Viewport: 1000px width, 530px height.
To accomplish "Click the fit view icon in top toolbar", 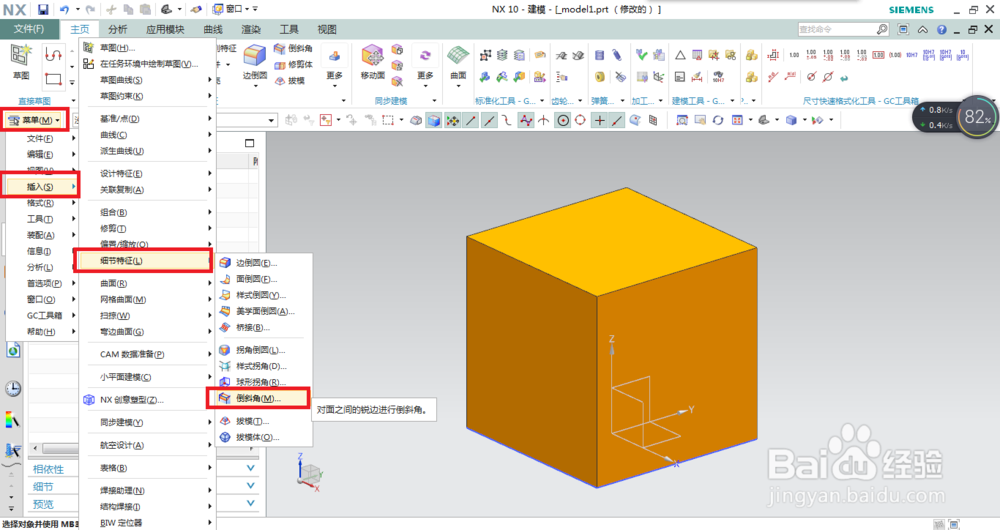I will point(682,120).
